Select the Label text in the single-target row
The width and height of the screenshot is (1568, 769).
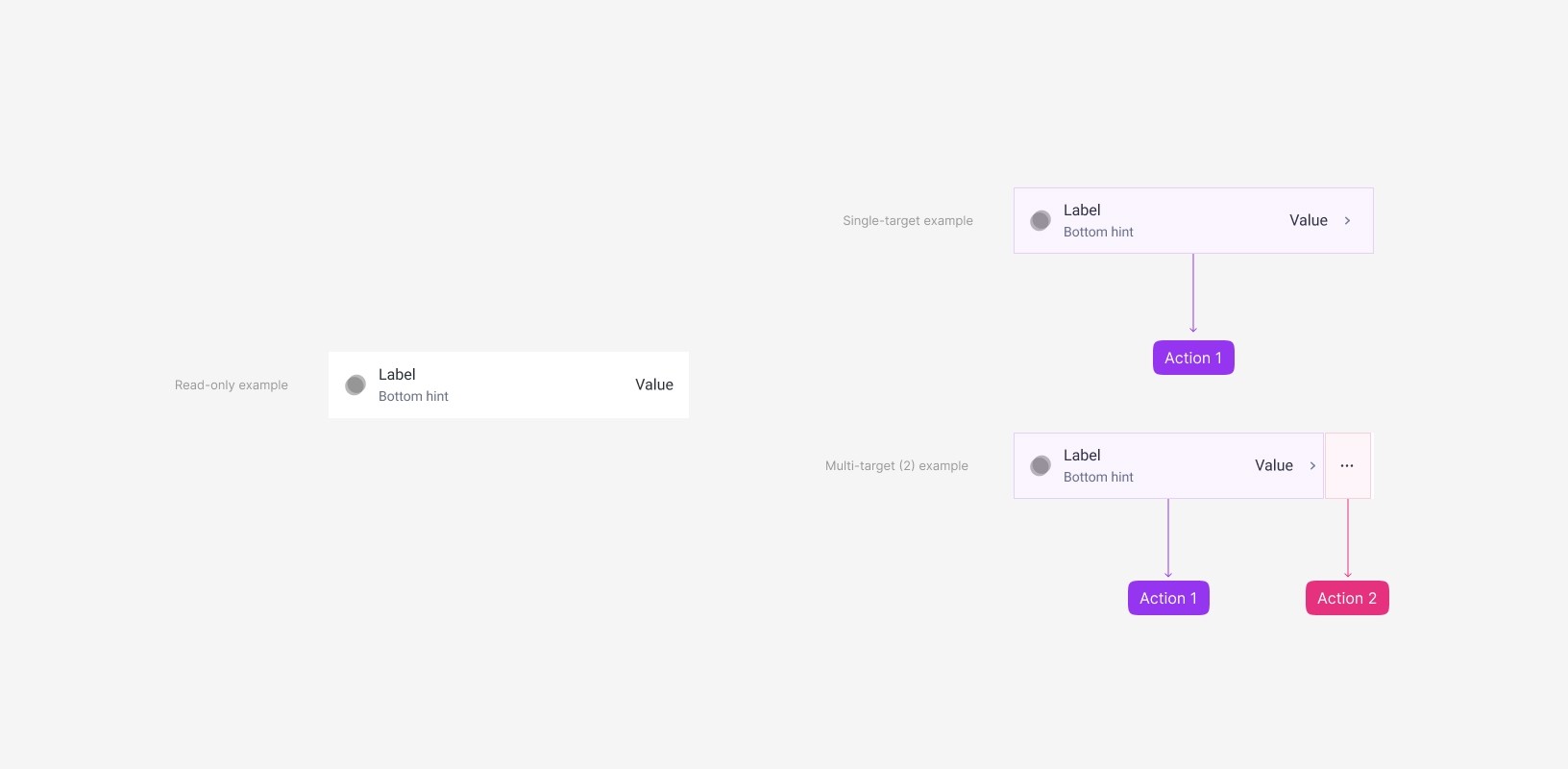coord(1082,210)
